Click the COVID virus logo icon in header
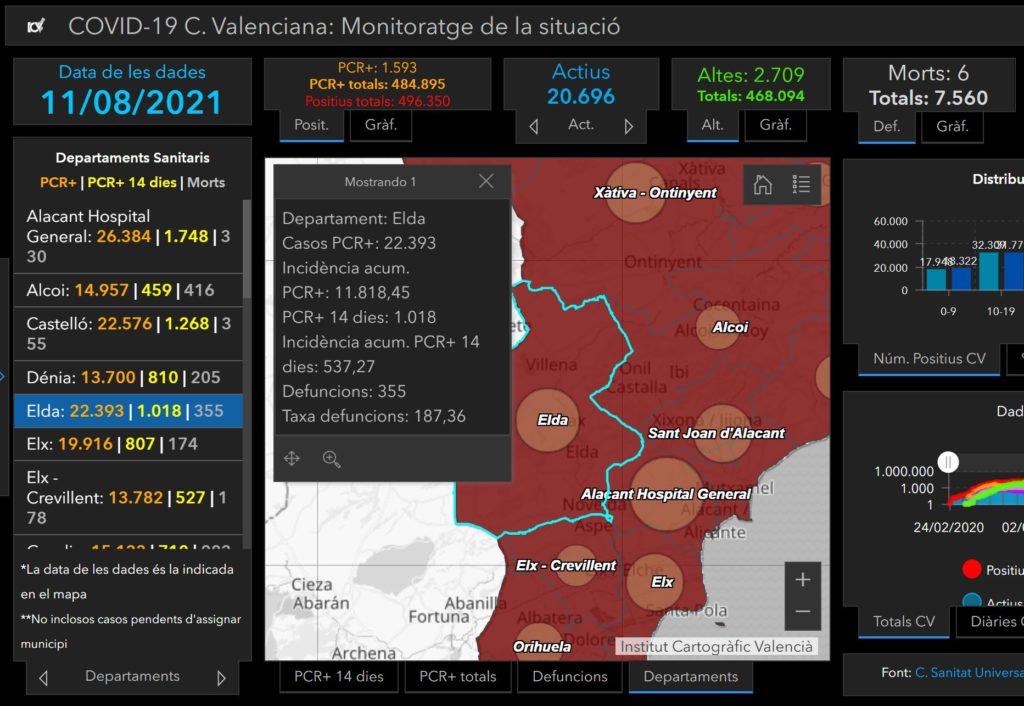The image size is (1024, 706). point(36,26)
